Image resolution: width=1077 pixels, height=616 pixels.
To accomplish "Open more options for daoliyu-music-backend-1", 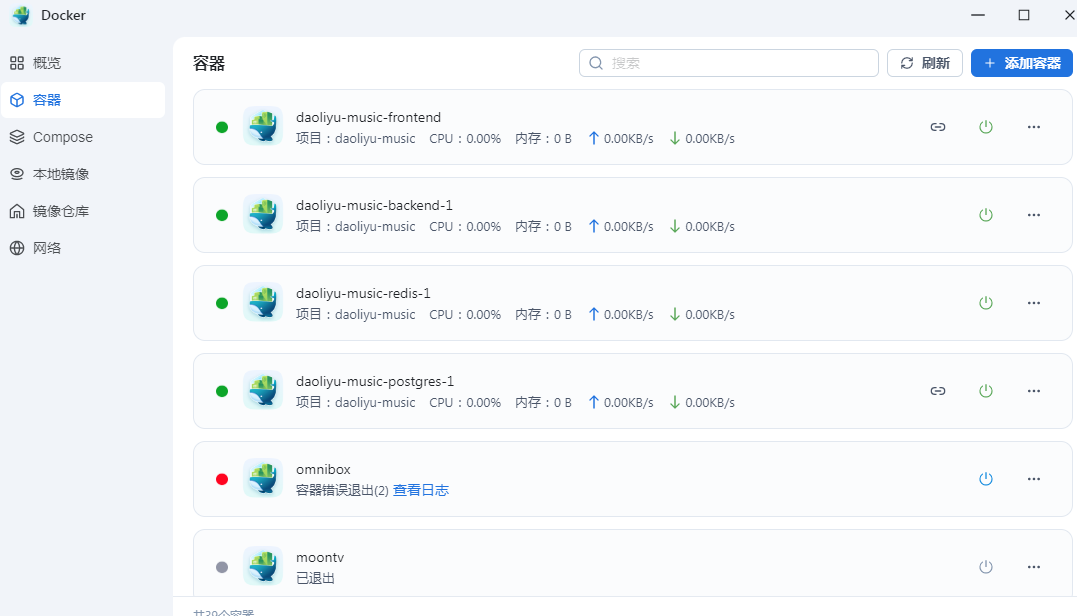I will [1034, 215].
